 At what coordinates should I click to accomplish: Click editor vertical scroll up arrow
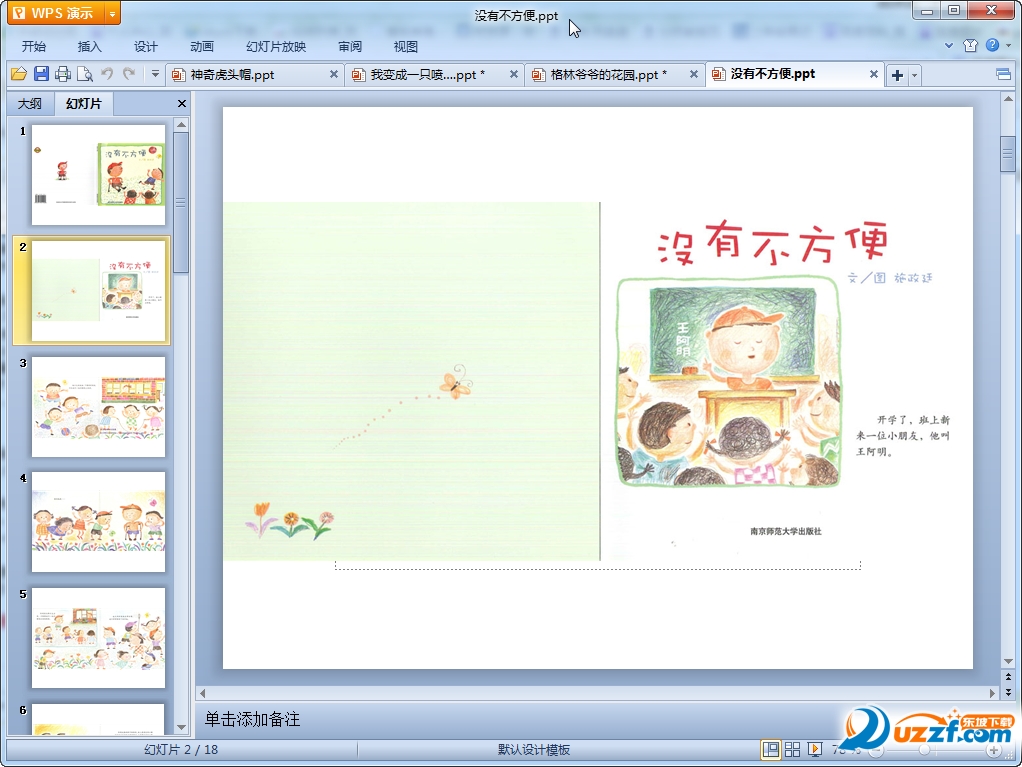pos(1008,99)
